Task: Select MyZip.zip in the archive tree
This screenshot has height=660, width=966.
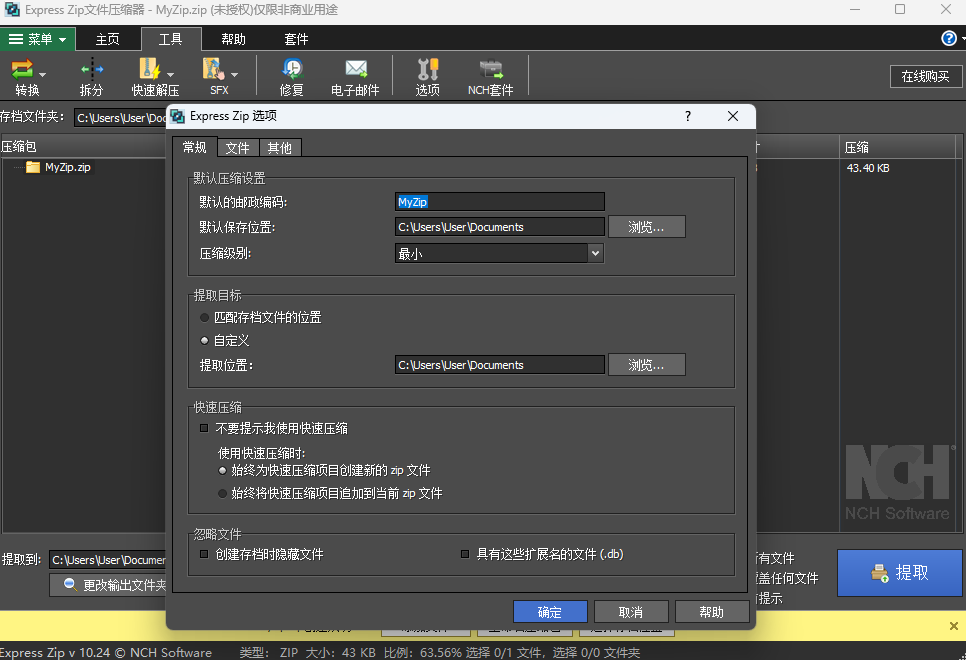Action: pos(58,167)
